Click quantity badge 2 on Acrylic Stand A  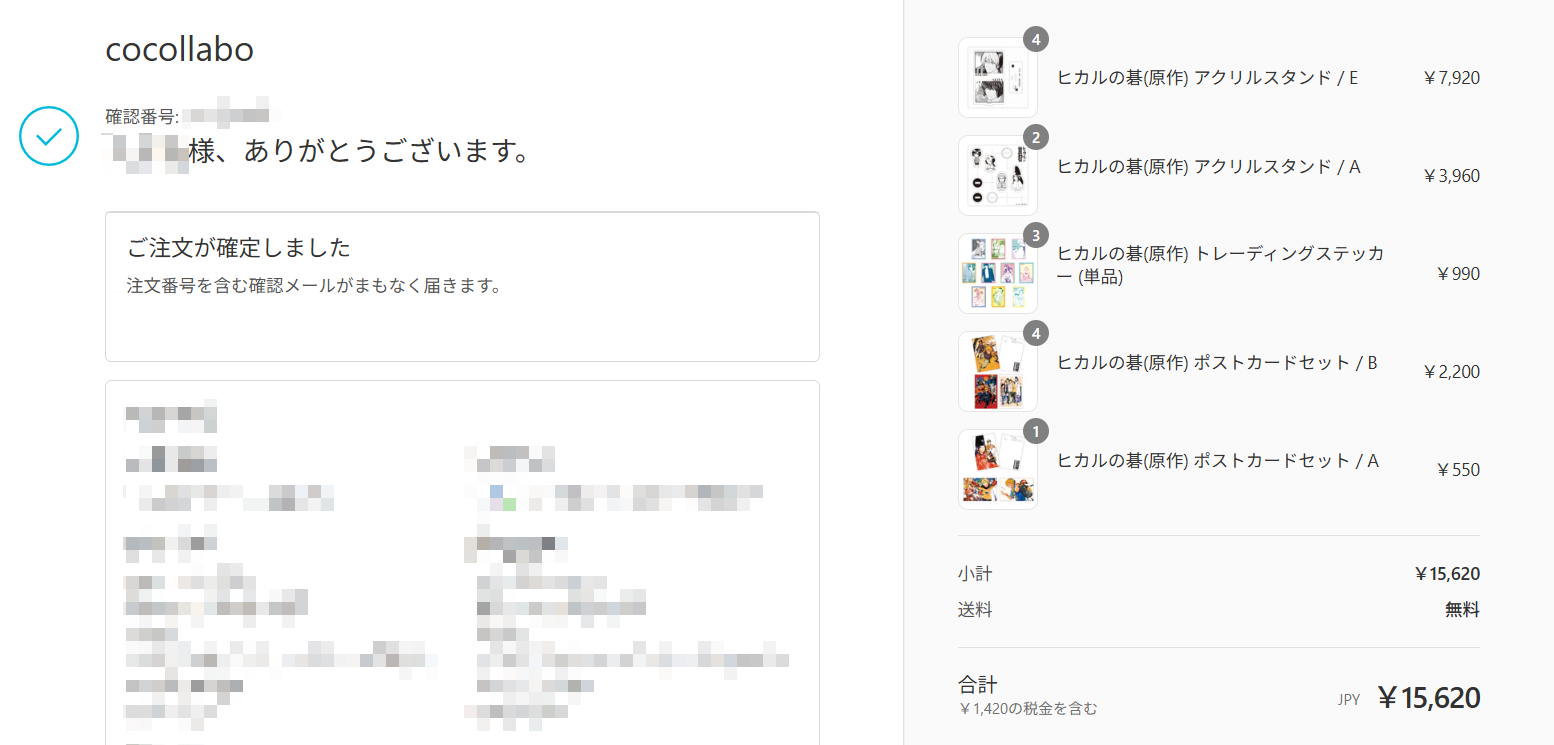1036,138
